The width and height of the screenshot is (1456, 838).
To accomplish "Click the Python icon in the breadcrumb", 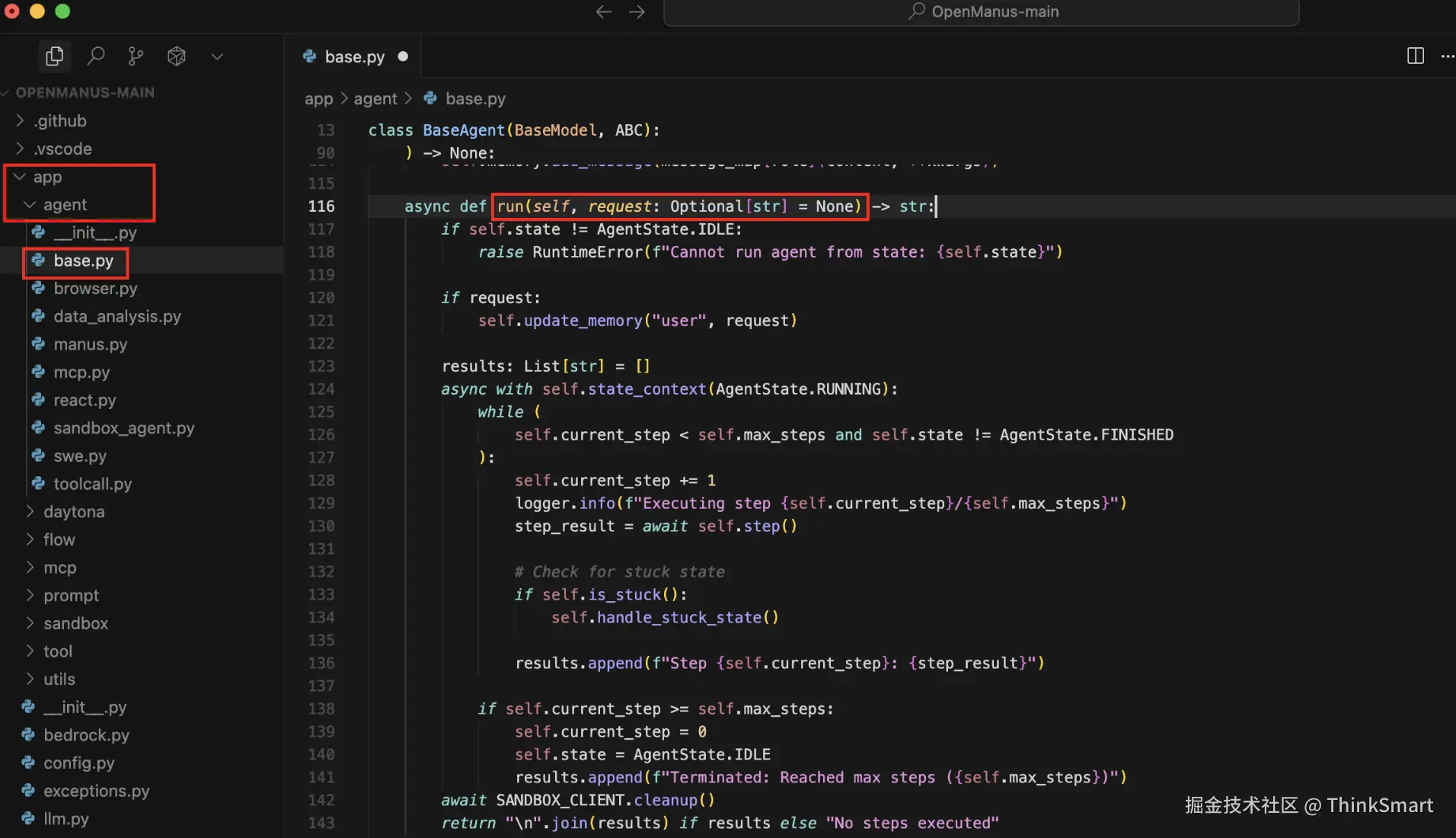I will click(430, 98).
